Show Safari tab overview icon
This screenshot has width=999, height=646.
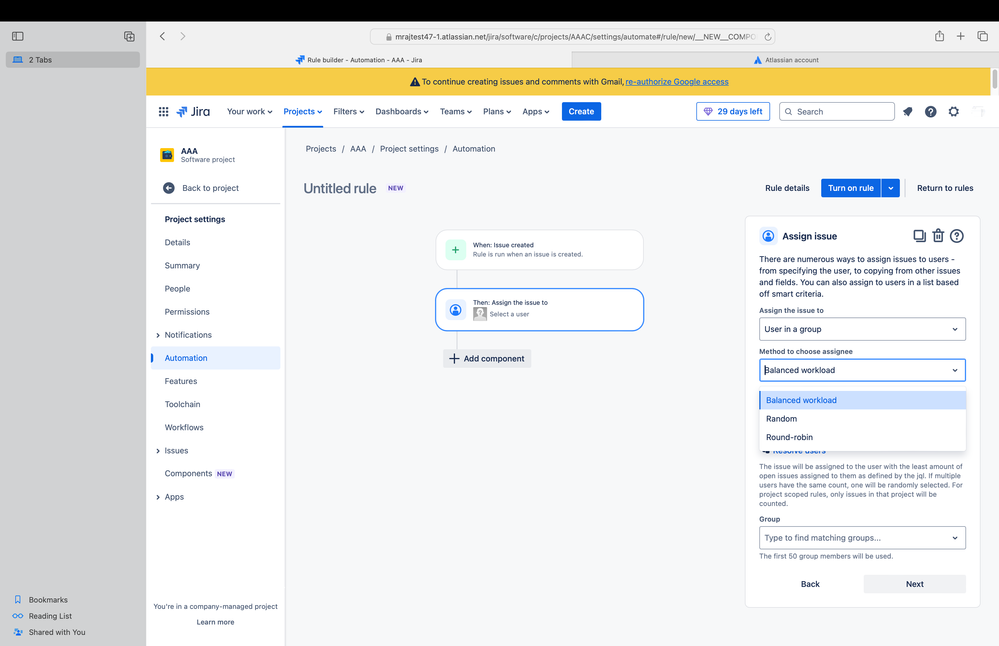pyautogui.click(x=982, y=36)
